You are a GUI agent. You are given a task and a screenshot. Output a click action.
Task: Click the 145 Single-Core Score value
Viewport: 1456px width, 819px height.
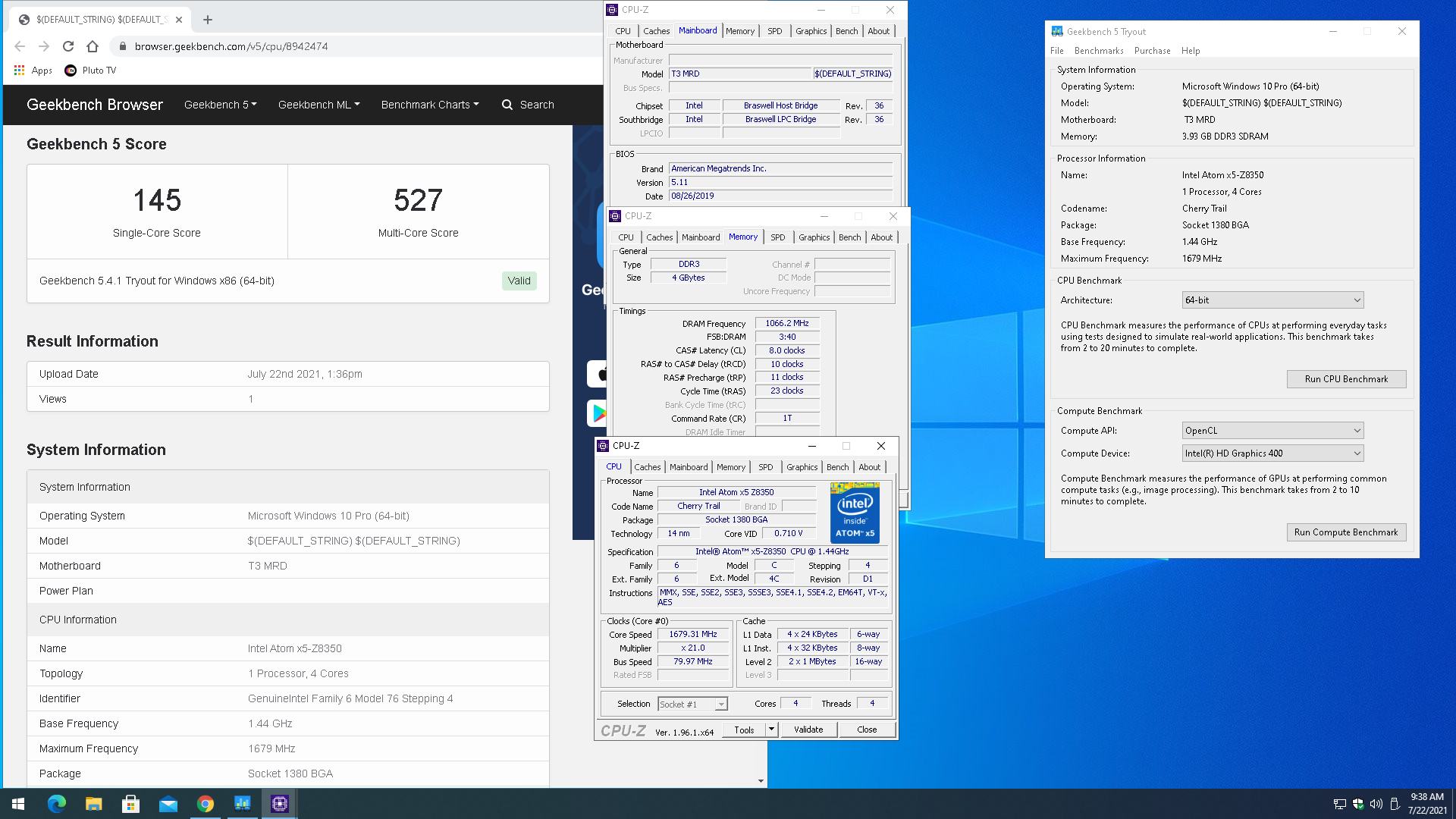[157, 200]
